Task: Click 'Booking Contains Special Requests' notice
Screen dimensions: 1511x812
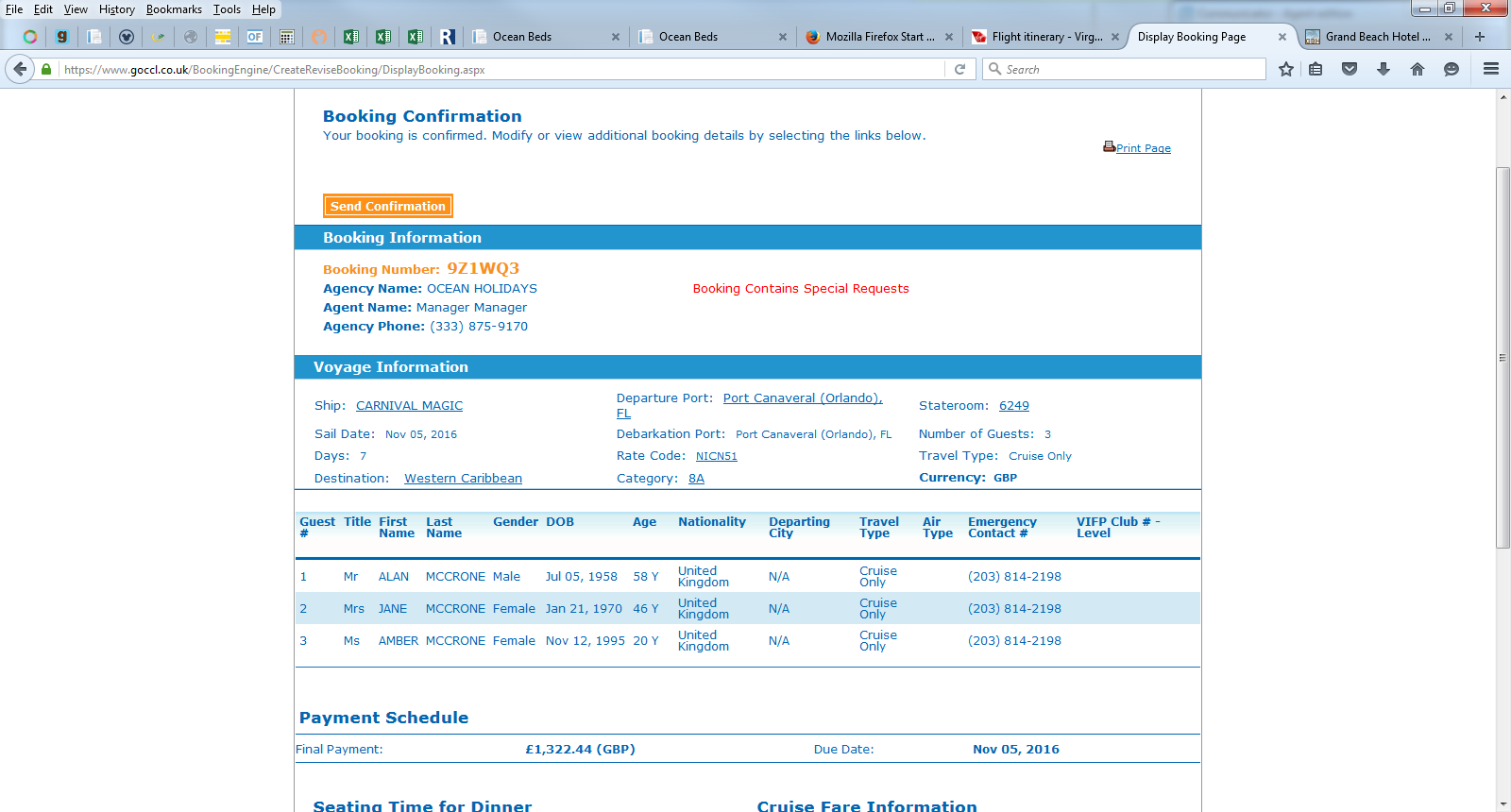Action: click(801, 288)
